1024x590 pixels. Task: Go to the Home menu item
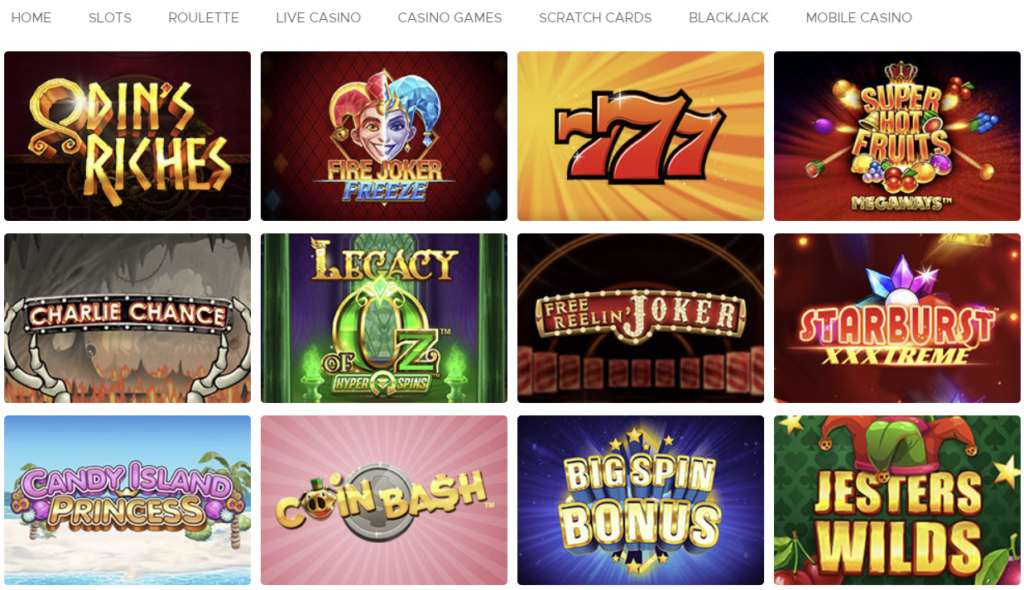[x=31, y=18]
